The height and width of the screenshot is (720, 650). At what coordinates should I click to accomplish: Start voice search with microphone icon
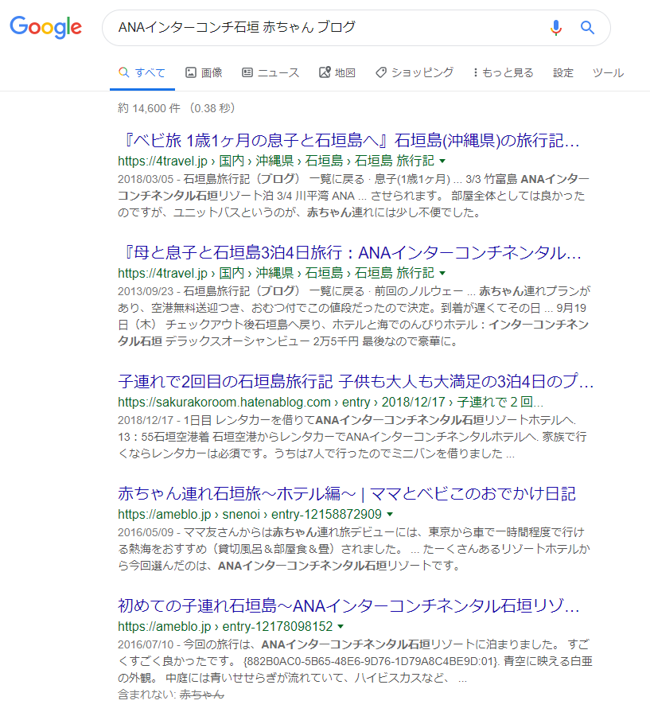click(555, 28)
